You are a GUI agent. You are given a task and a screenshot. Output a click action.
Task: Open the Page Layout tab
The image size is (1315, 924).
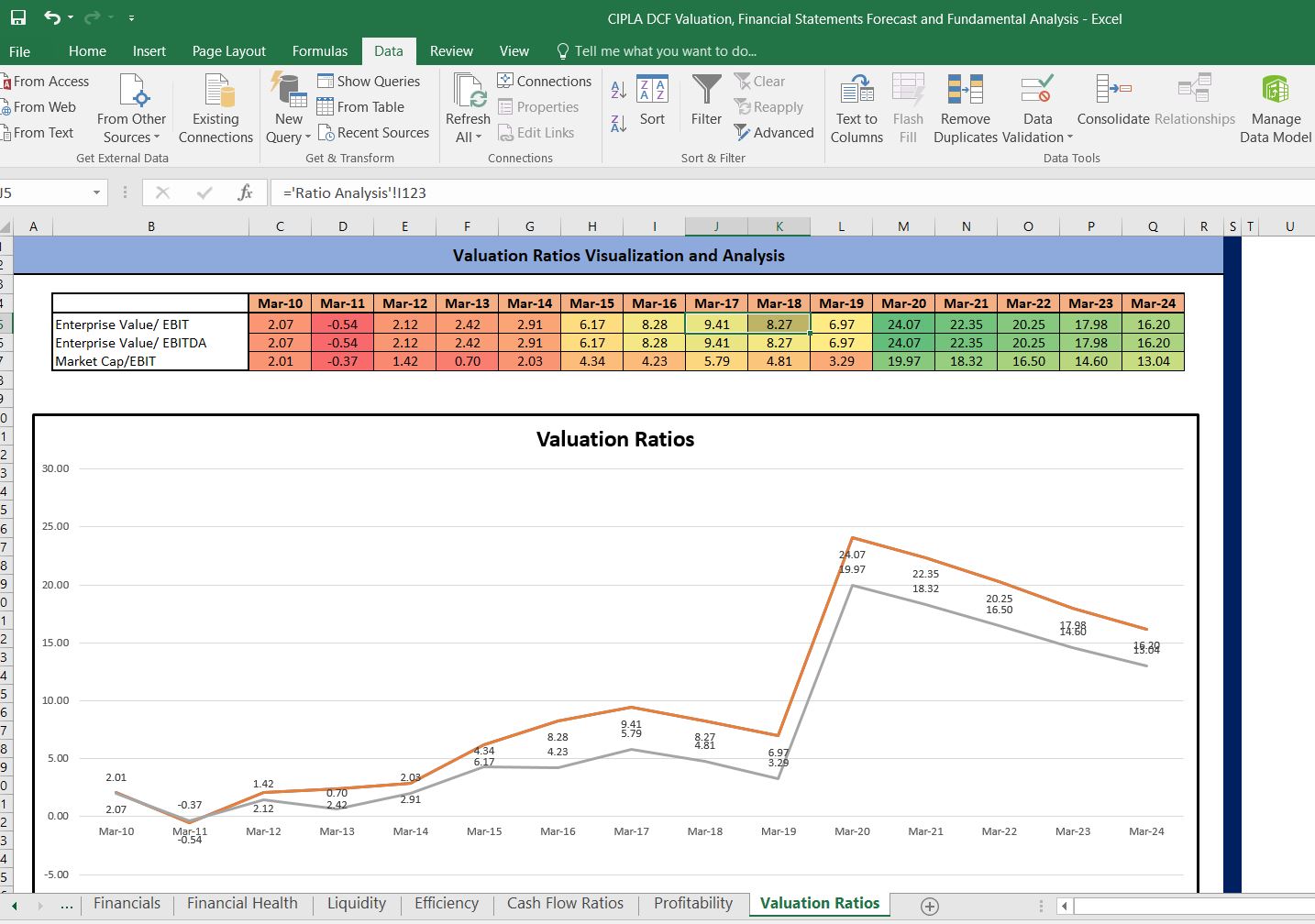pyautogui.click(x=228, y=51)
